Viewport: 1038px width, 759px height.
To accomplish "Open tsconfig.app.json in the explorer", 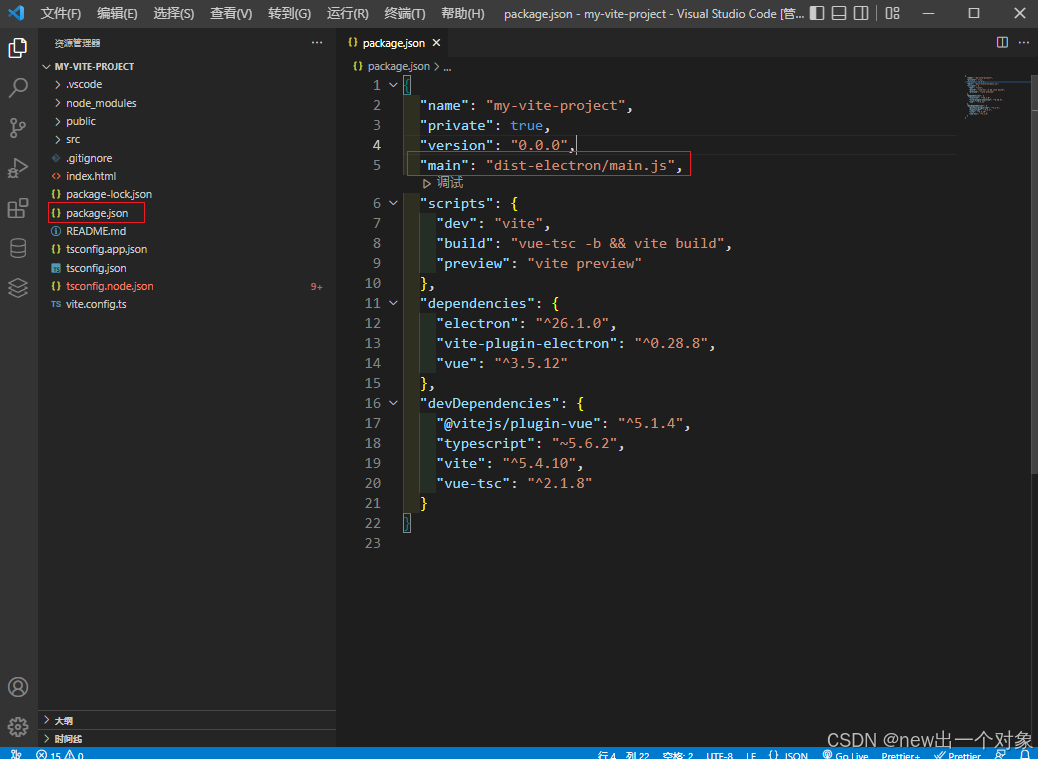I will pyautogui.click(x=187, y=249).
